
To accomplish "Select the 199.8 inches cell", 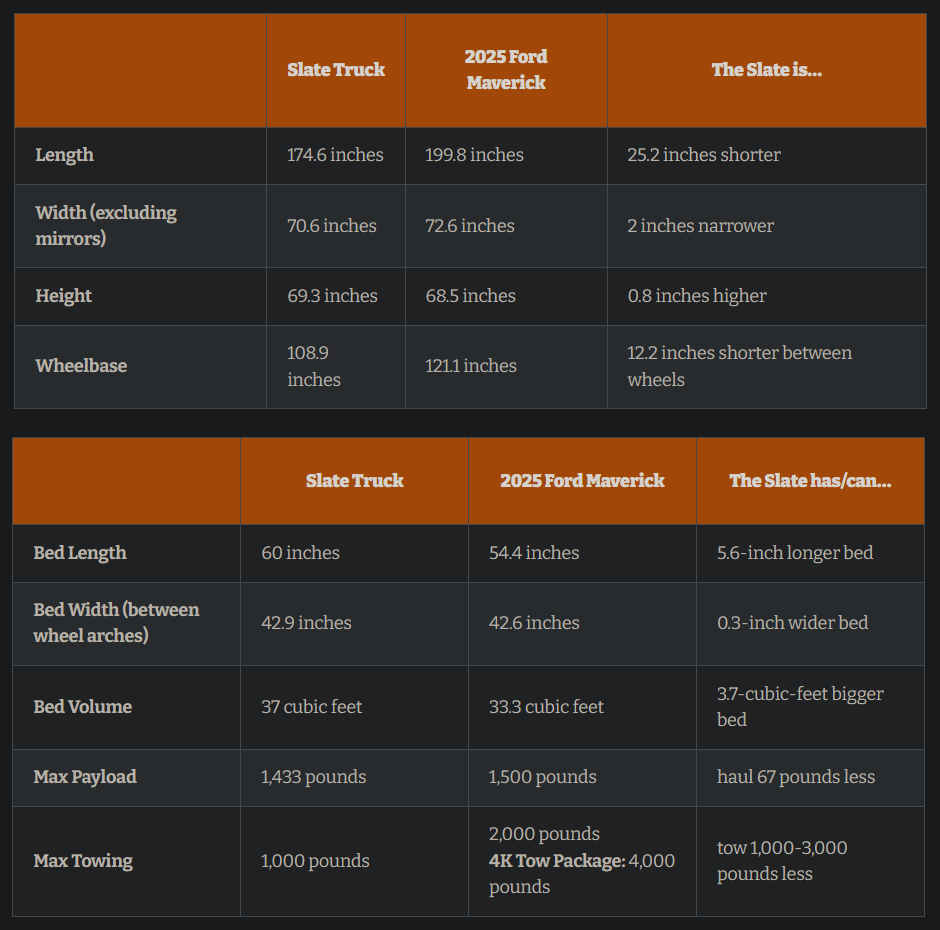I will [474, 155].
